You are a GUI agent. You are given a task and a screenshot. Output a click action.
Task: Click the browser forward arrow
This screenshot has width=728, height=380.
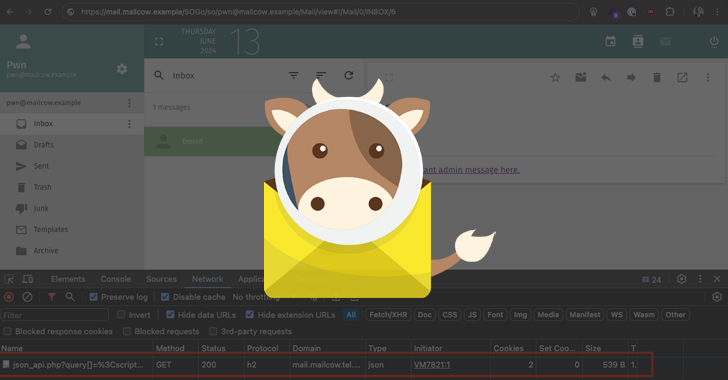pyautogui.click(x=29, y=12)
